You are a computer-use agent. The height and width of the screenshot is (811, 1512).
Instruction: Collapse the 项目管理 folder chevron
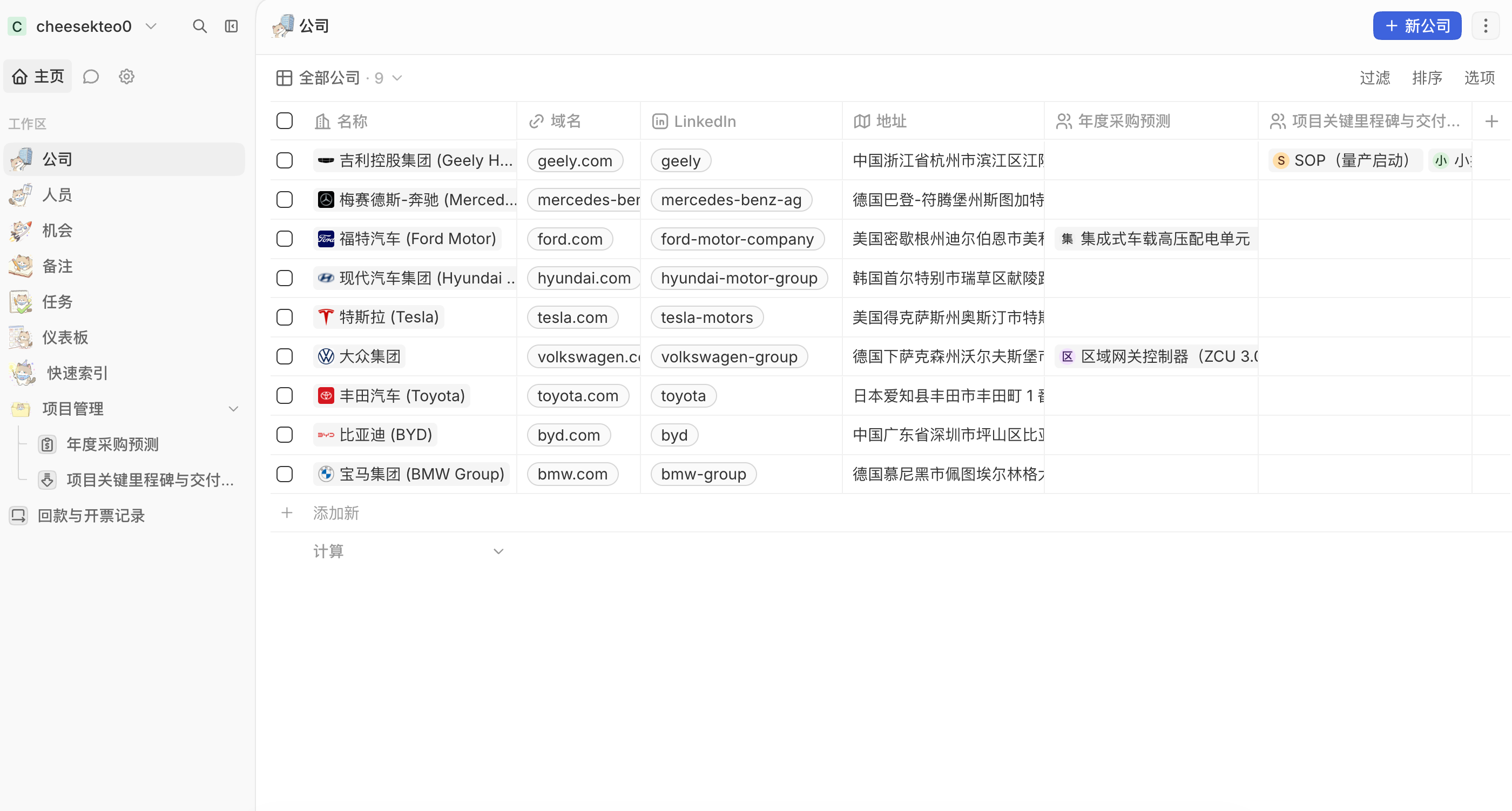click(x=234, y=409)
